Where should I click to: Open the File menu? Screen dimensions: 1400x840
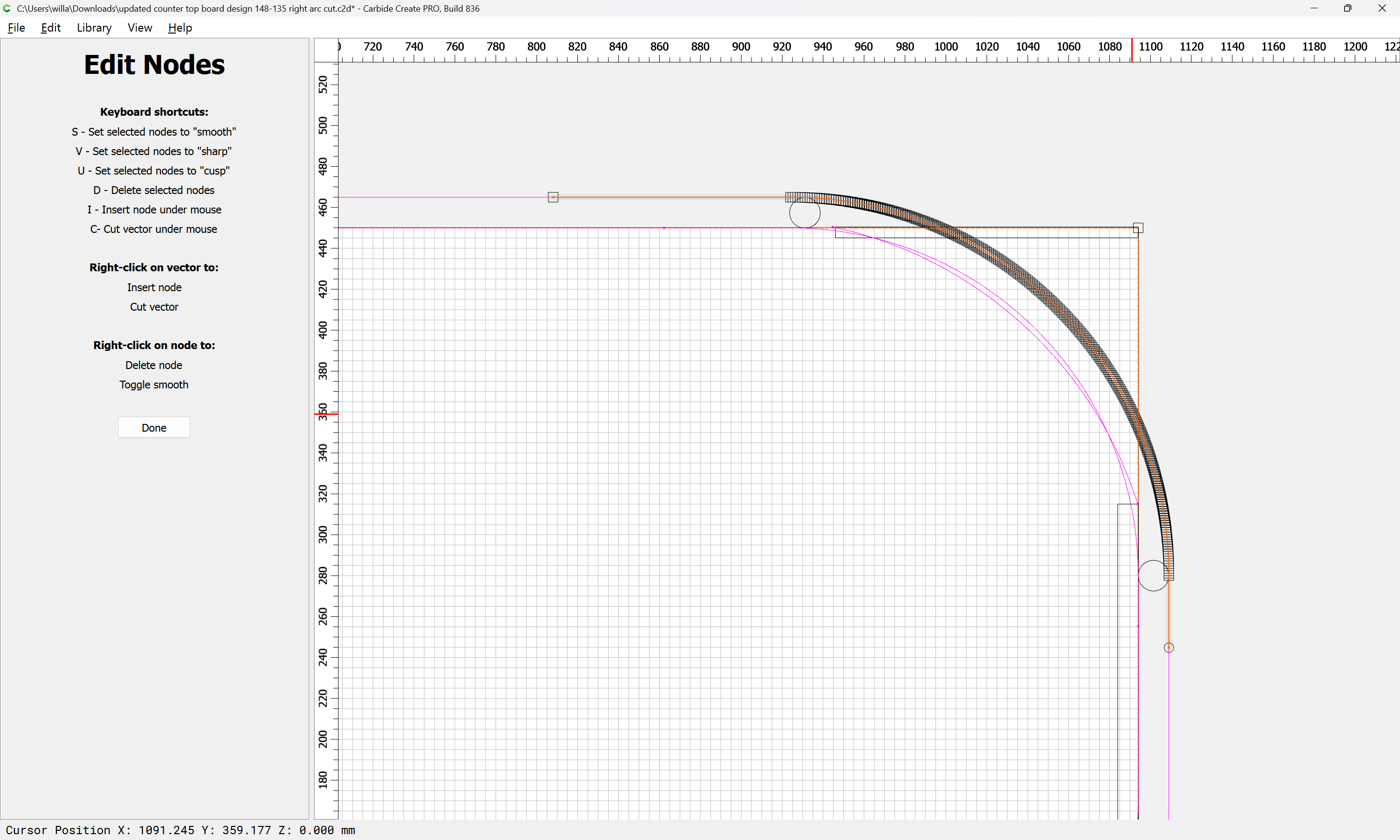coord(16,28)
